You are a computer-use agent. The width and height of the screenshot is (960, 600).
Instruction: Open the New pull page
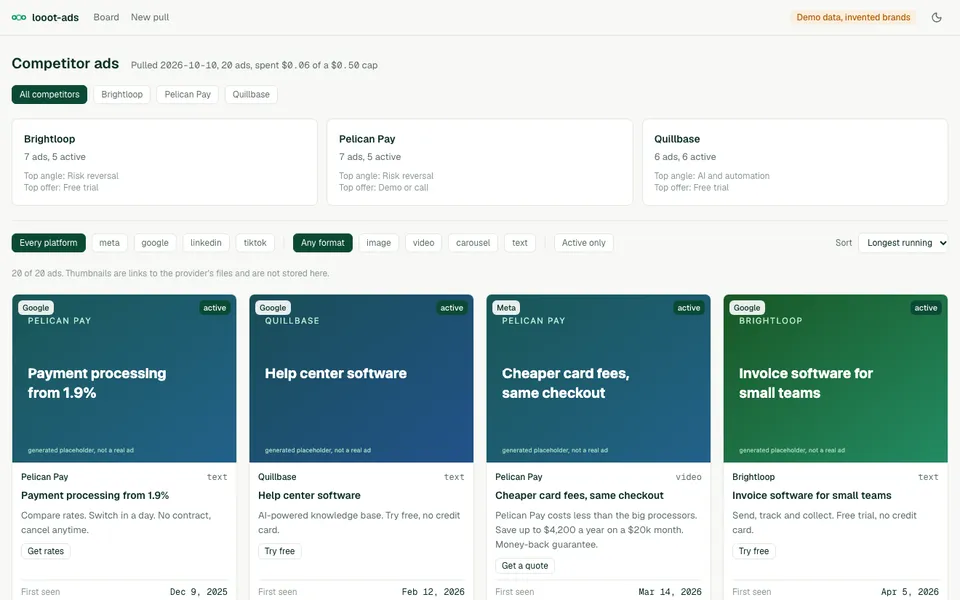pyautogui.click(x=150, y=17)
